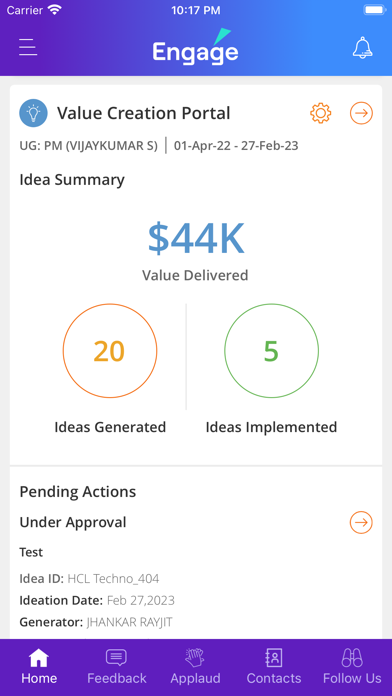Image resolution: width=392 pixels, height=696 pixels.
Task: Open the Feedback tab
Action: pyautogui.click(x=117, y=667)
